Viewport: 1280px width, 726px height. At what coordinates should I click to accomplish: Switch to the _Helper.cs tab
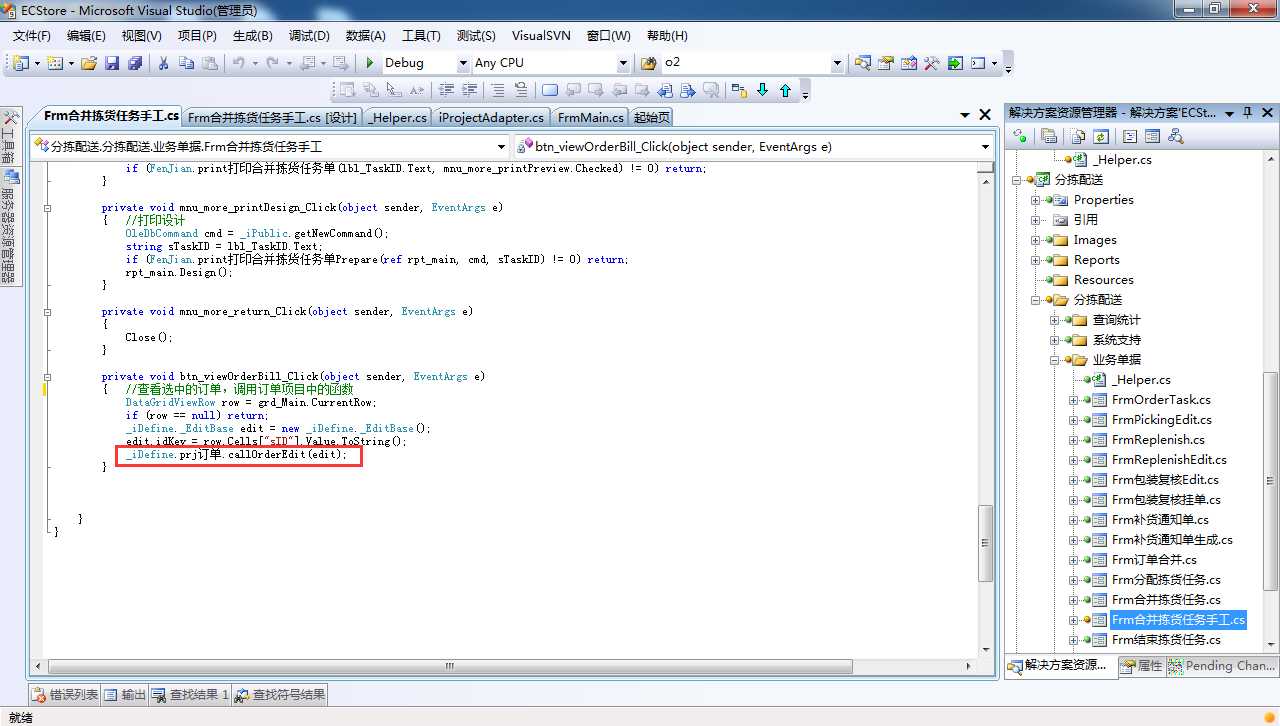point(397,117)
